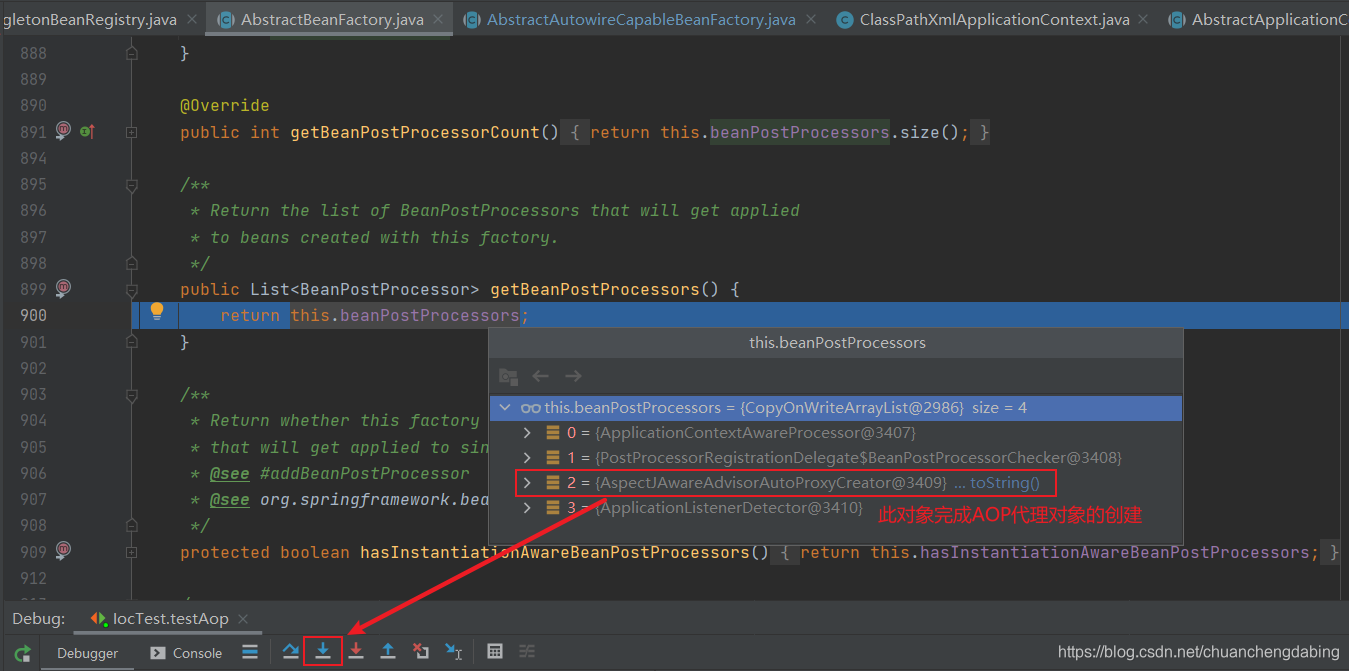Click the method breakpoint icon on line 899
Image resolution: width=1349 pixels, height=671 pixels.
(x=64, y=287)
